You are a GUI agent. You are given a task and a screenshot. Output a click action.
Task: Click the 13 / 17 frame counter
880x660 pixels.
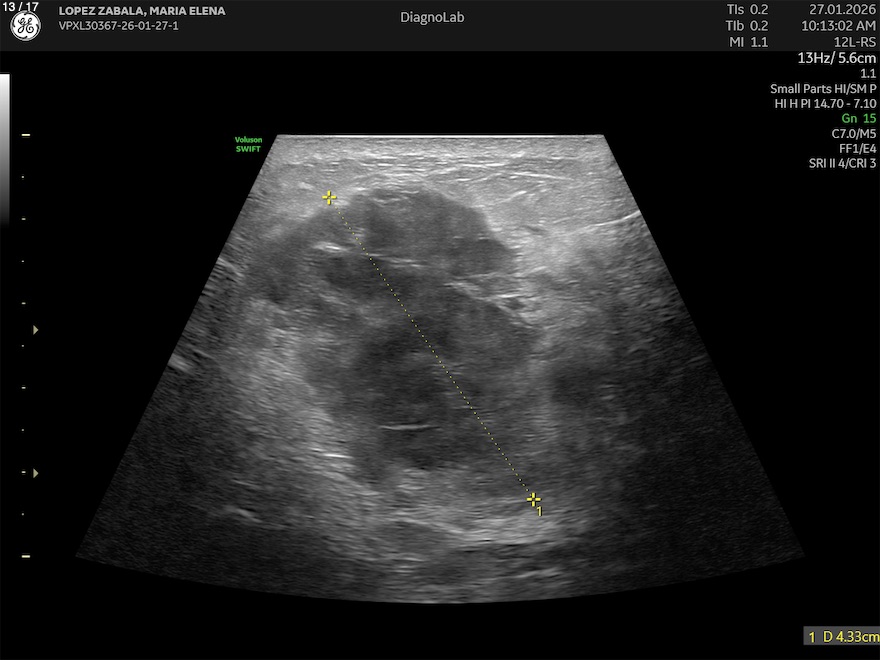pyautogui.click(x=22, y=7)
